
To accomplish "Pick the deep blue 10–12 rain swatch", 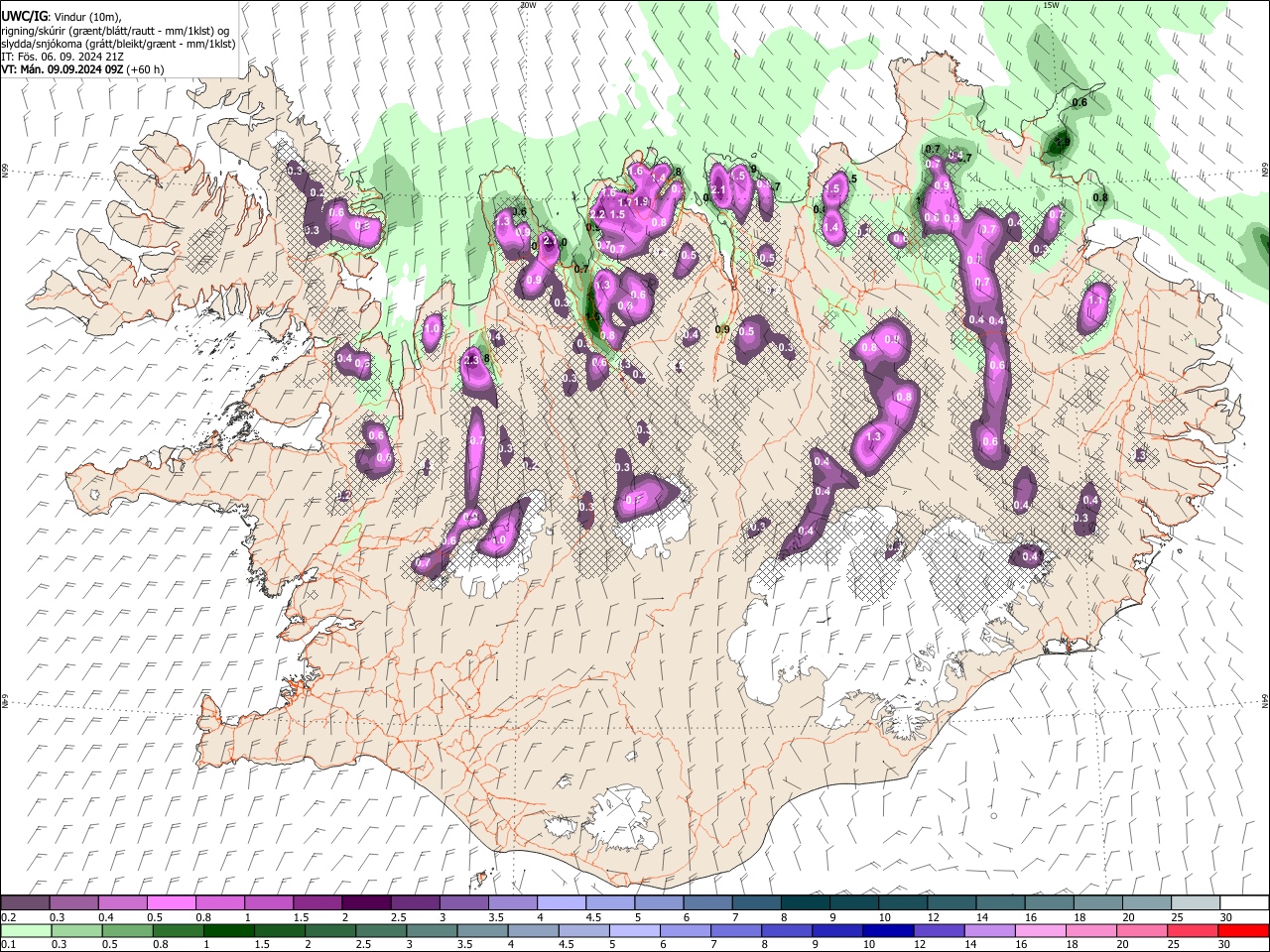I will (889, 931).
